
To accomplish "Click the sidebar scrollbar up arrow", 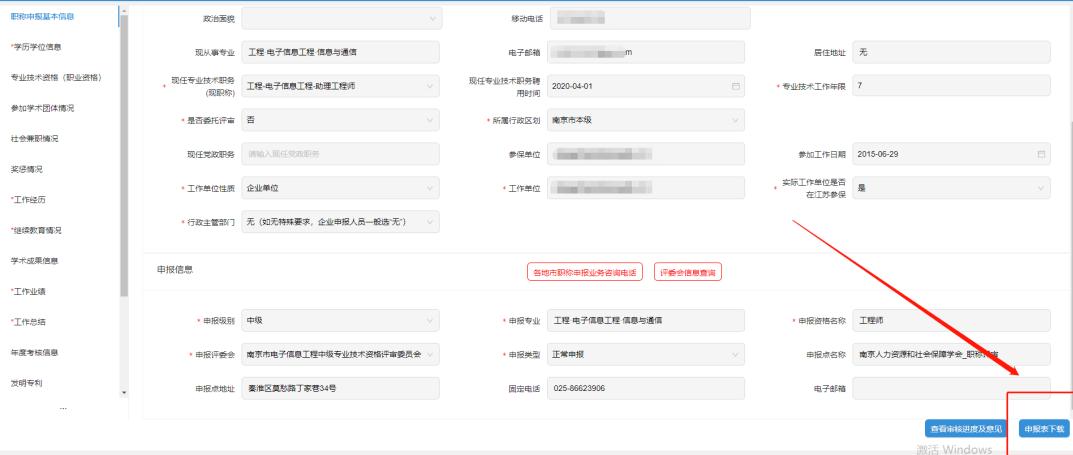I will click(124, 11).
